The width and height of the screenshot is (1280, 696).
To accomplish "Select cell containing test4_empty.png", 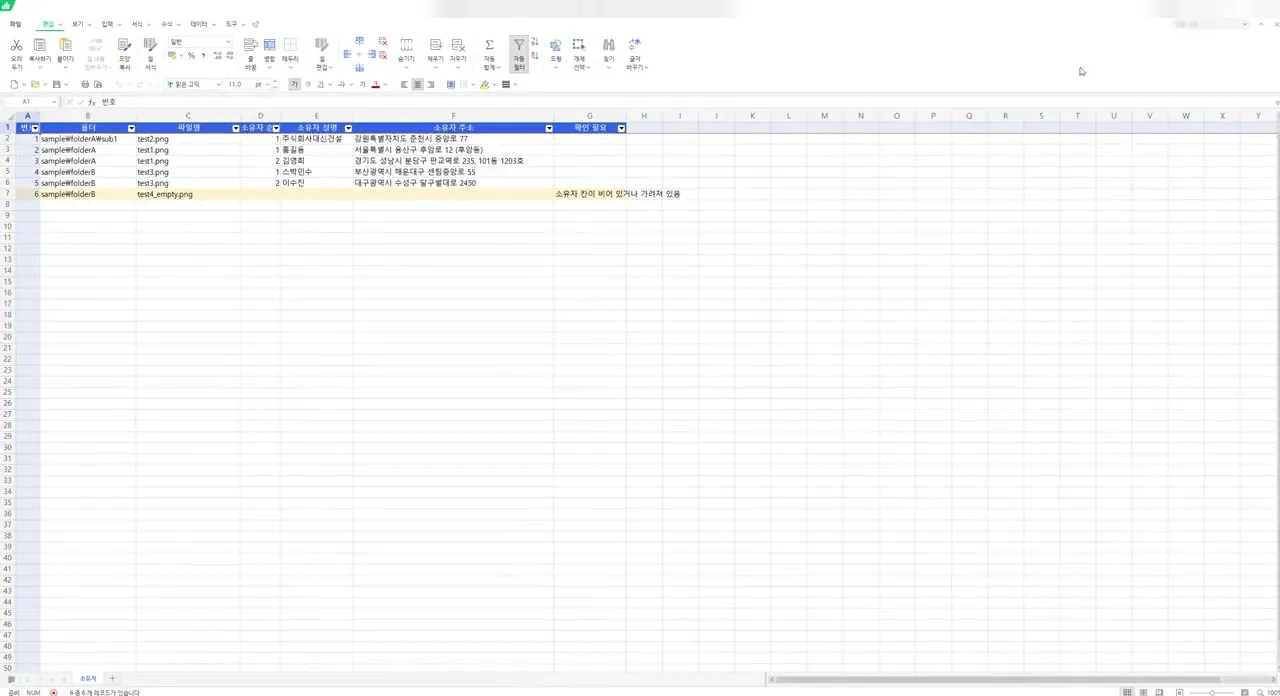I will pos(187,194).
